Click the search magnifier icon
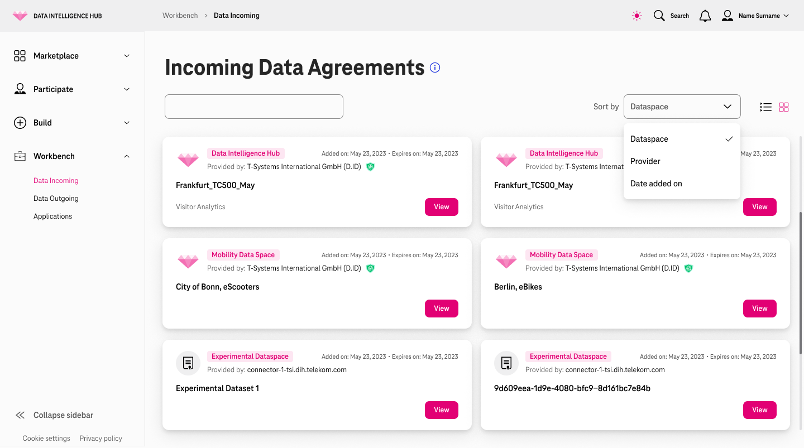Image resolution: width=804 pixels, height=448 pixels. click(x=659, y=16)
